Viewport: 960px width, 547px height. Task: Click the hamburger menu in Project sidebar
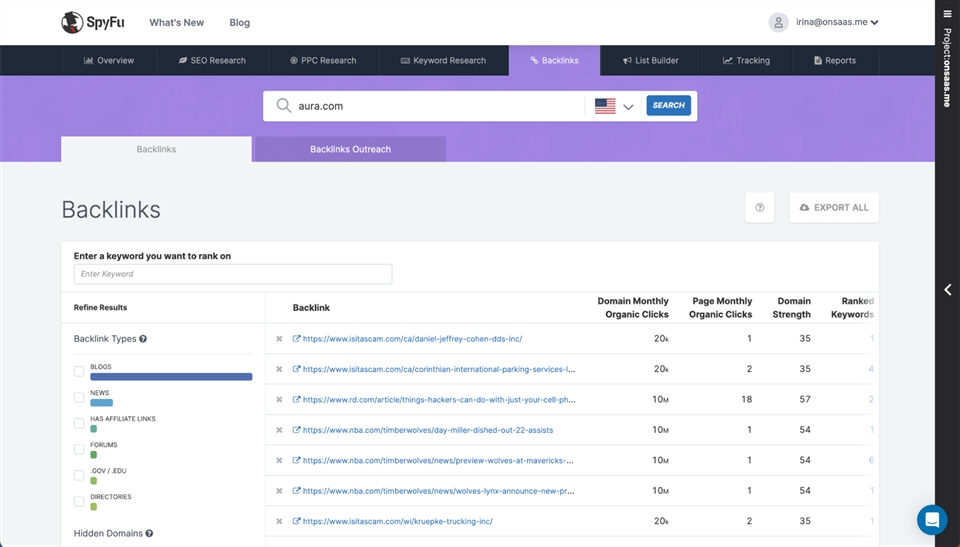coord(948,14)
